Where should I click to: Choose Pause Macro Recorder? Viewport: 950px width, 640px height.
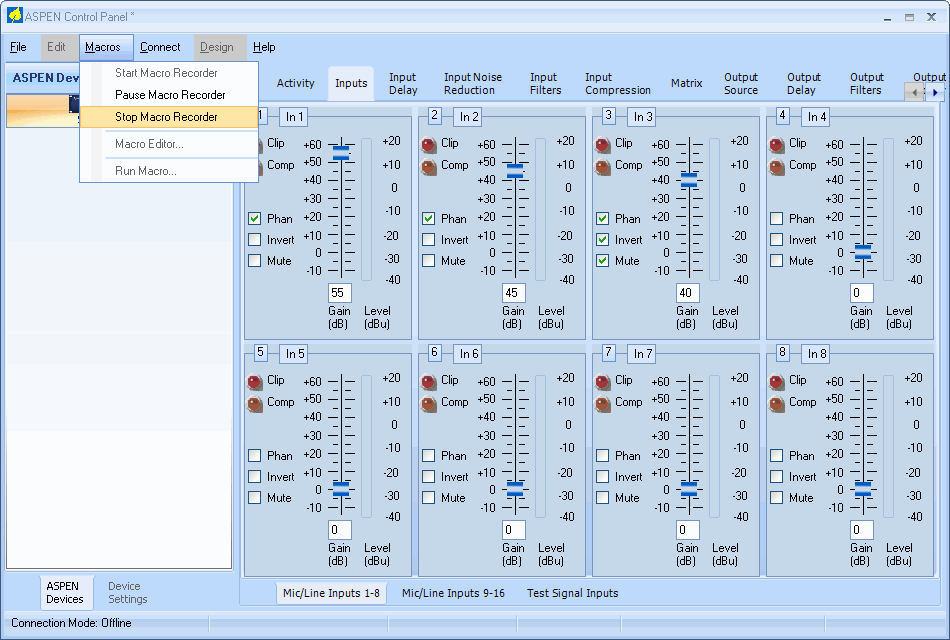(x=170, y=95)
